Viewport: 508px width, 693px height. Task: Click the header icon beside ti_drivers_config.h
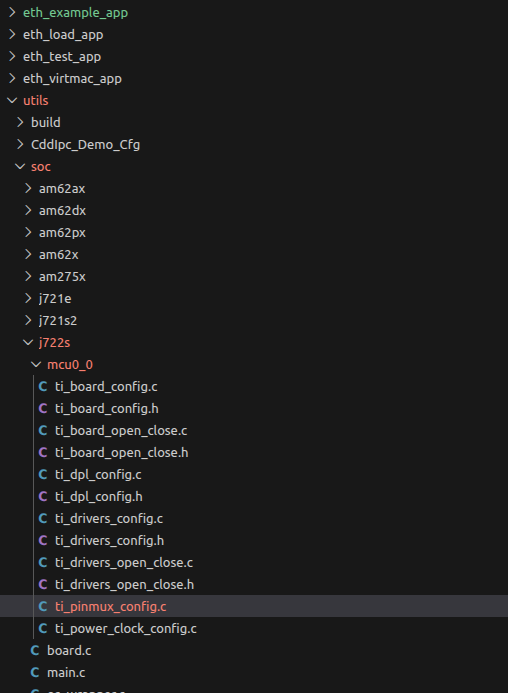click(43, 541)
